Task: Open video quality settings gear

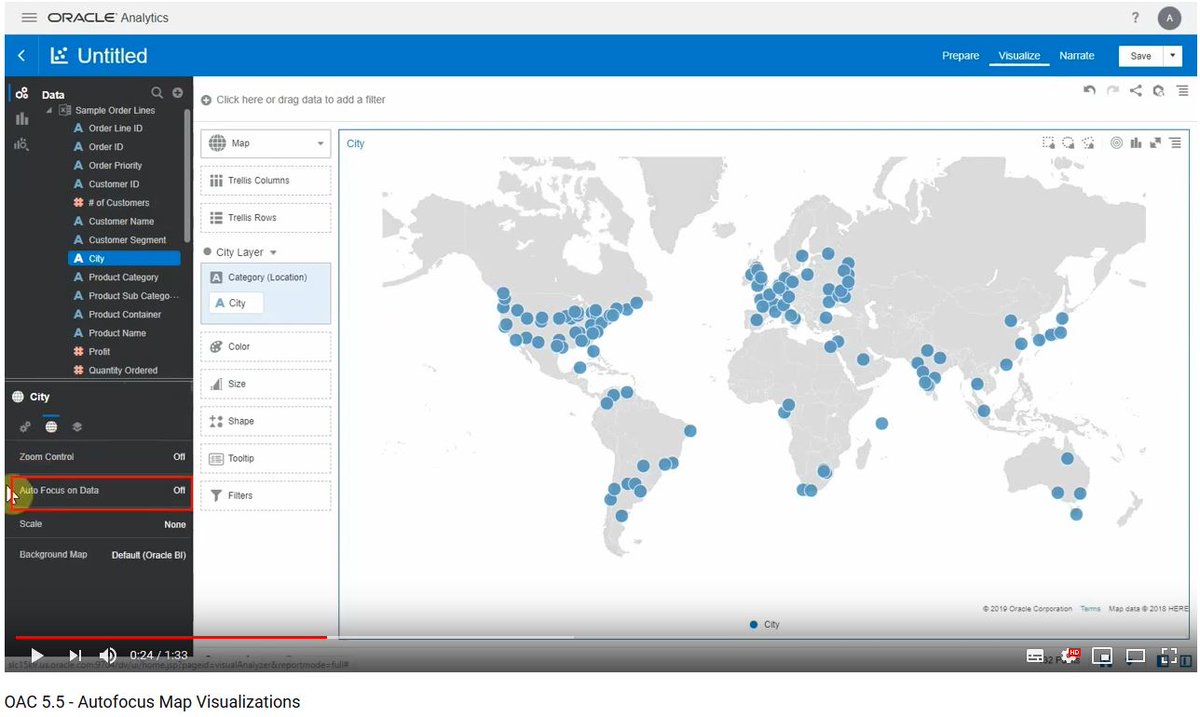Action: 1069,657
